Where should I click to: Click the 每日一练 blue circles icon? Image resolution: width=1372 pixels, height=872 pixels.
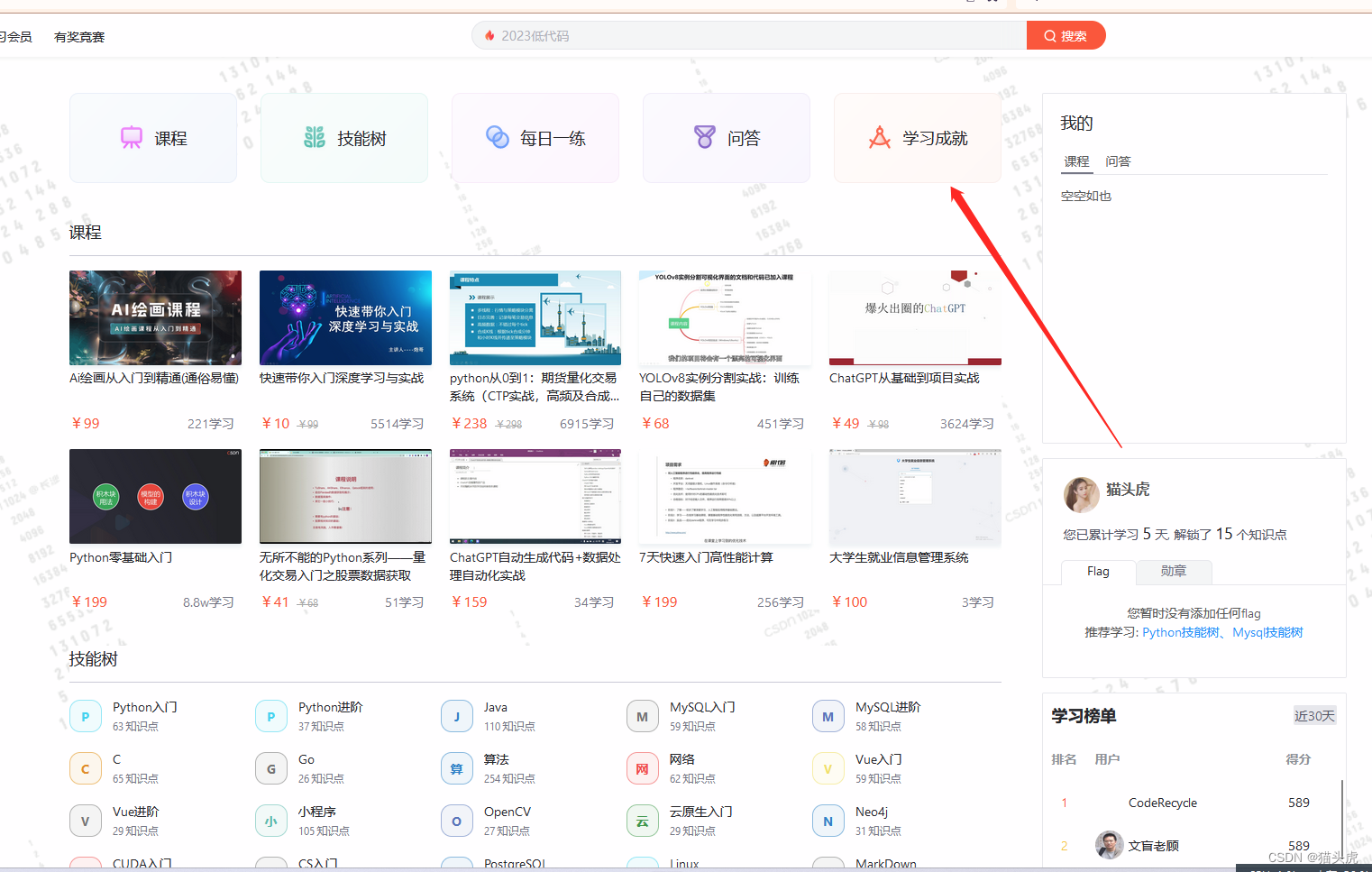tap(498, 137)
